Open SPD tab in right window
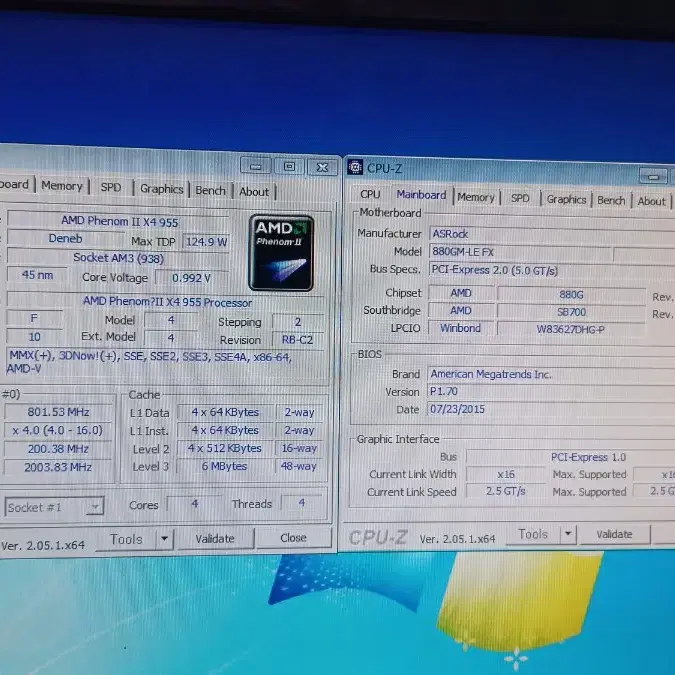 (x=520, y=198)
